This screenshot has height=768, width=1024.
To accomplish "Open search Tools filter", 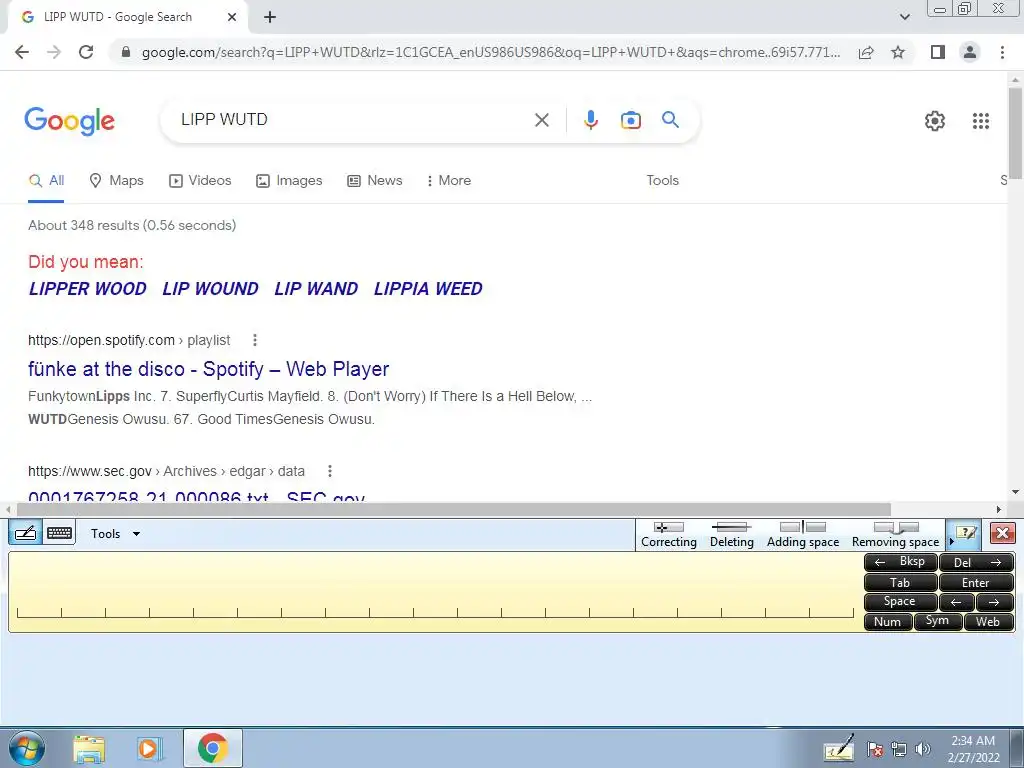I will 662,181.
